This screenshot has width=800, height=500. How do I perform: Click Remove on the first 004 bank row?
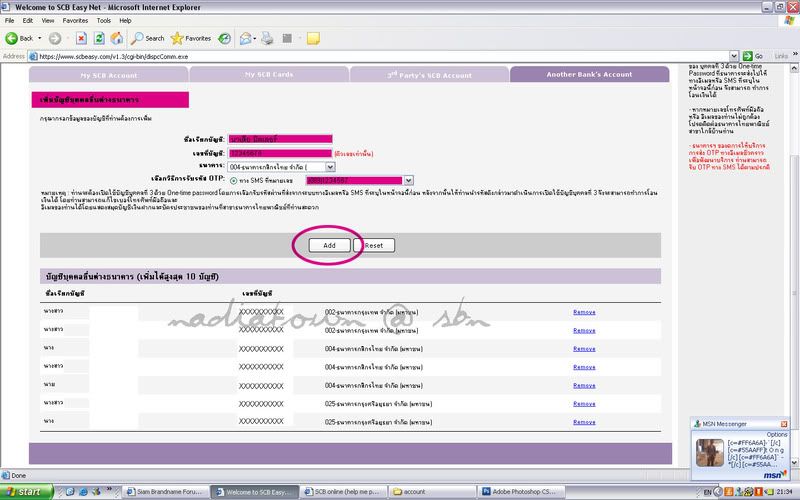click(584, 349)
